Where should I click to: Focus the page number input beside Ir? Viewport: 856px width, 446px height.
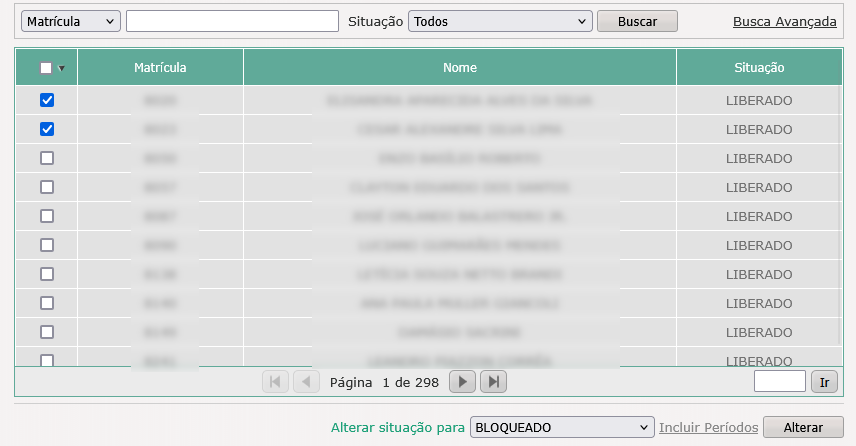coord(780,381)
